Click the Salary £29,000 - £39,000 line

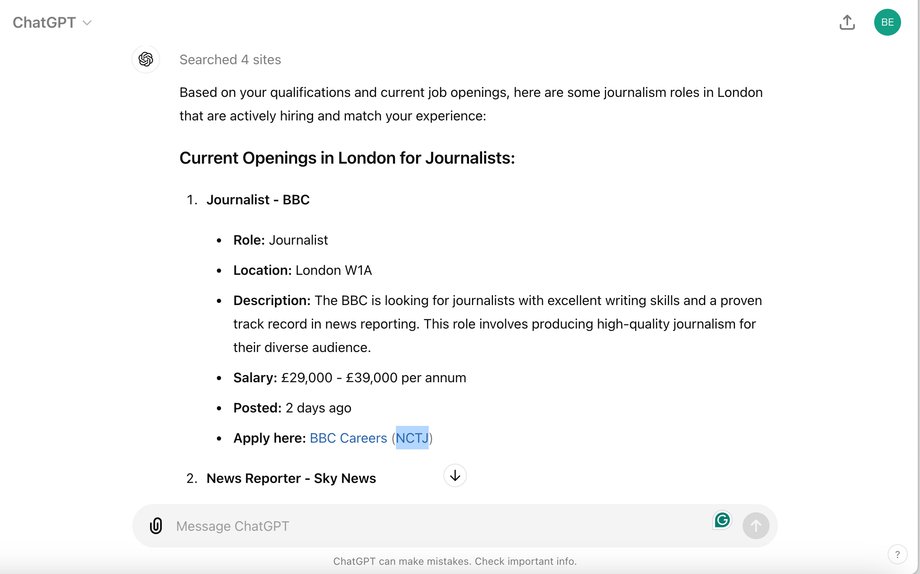tap(350, 377)
